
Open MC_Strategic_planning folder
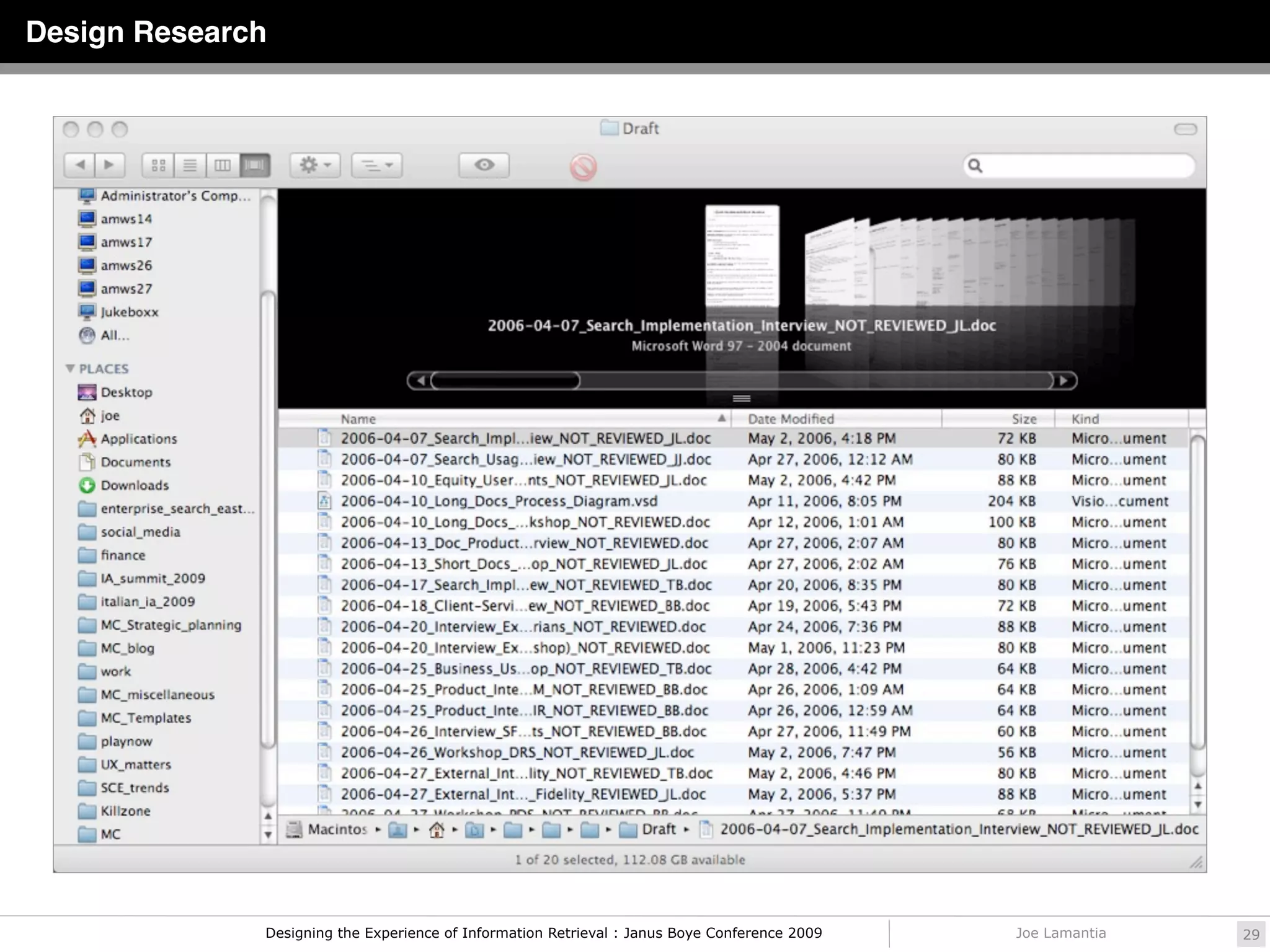(160, 625)
